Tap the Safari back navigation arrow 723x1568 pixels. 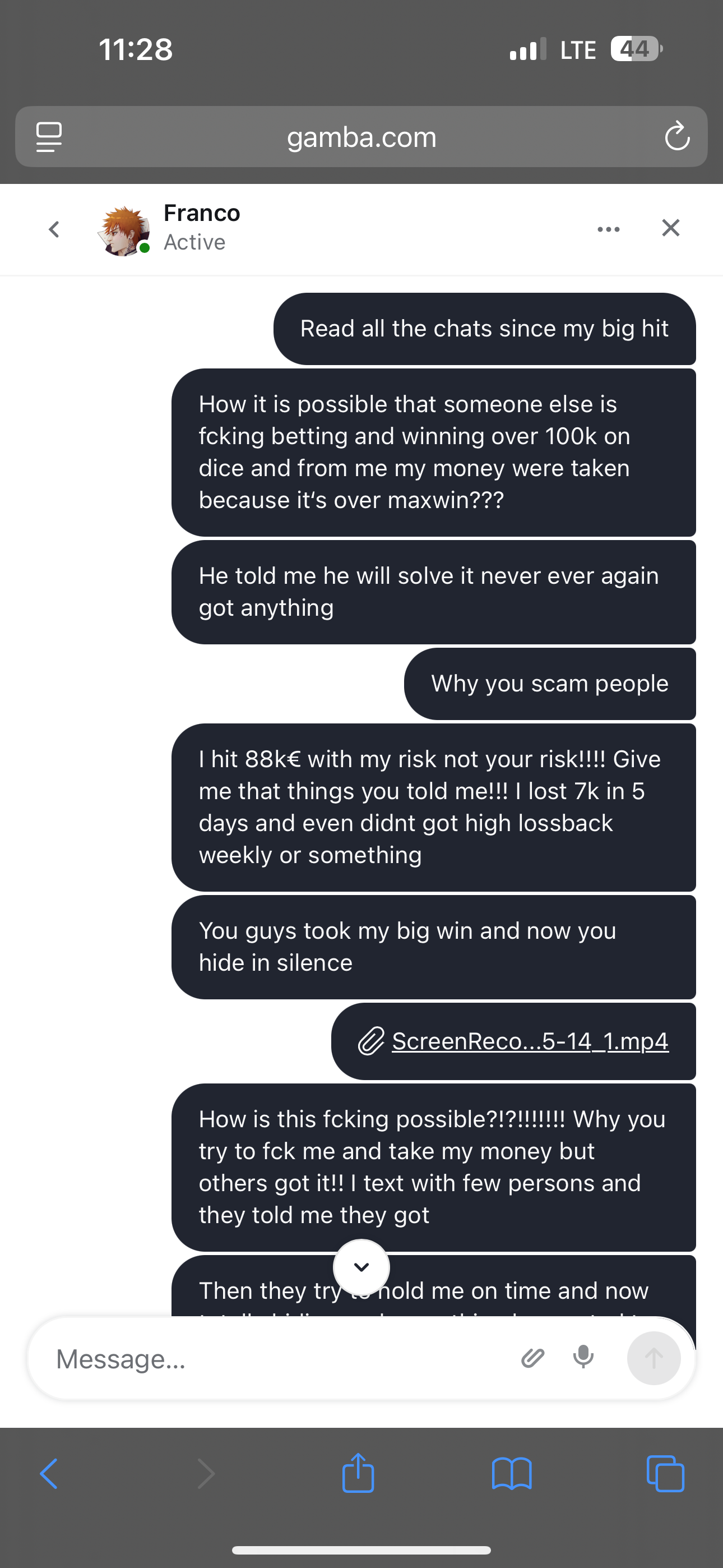click(49, 1474)
